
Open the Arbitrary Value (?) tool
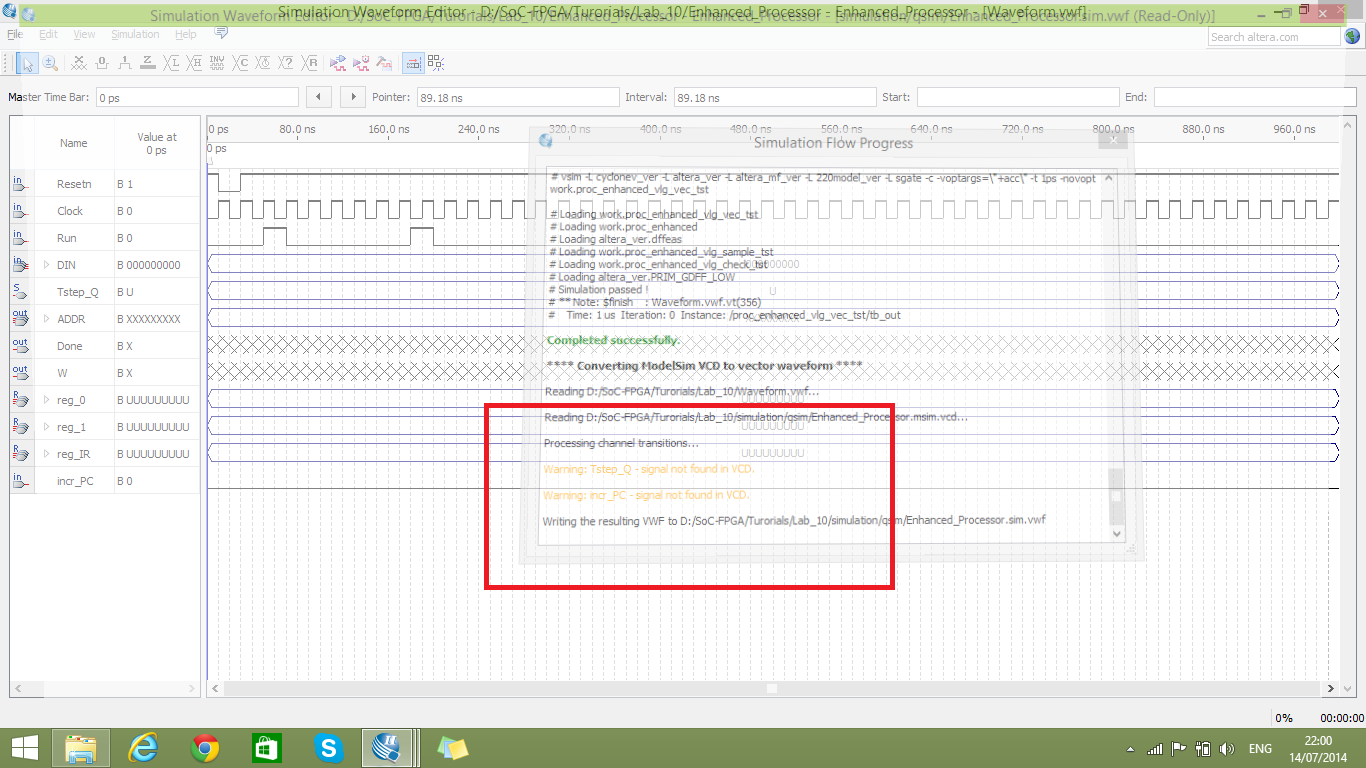(288, 63)
